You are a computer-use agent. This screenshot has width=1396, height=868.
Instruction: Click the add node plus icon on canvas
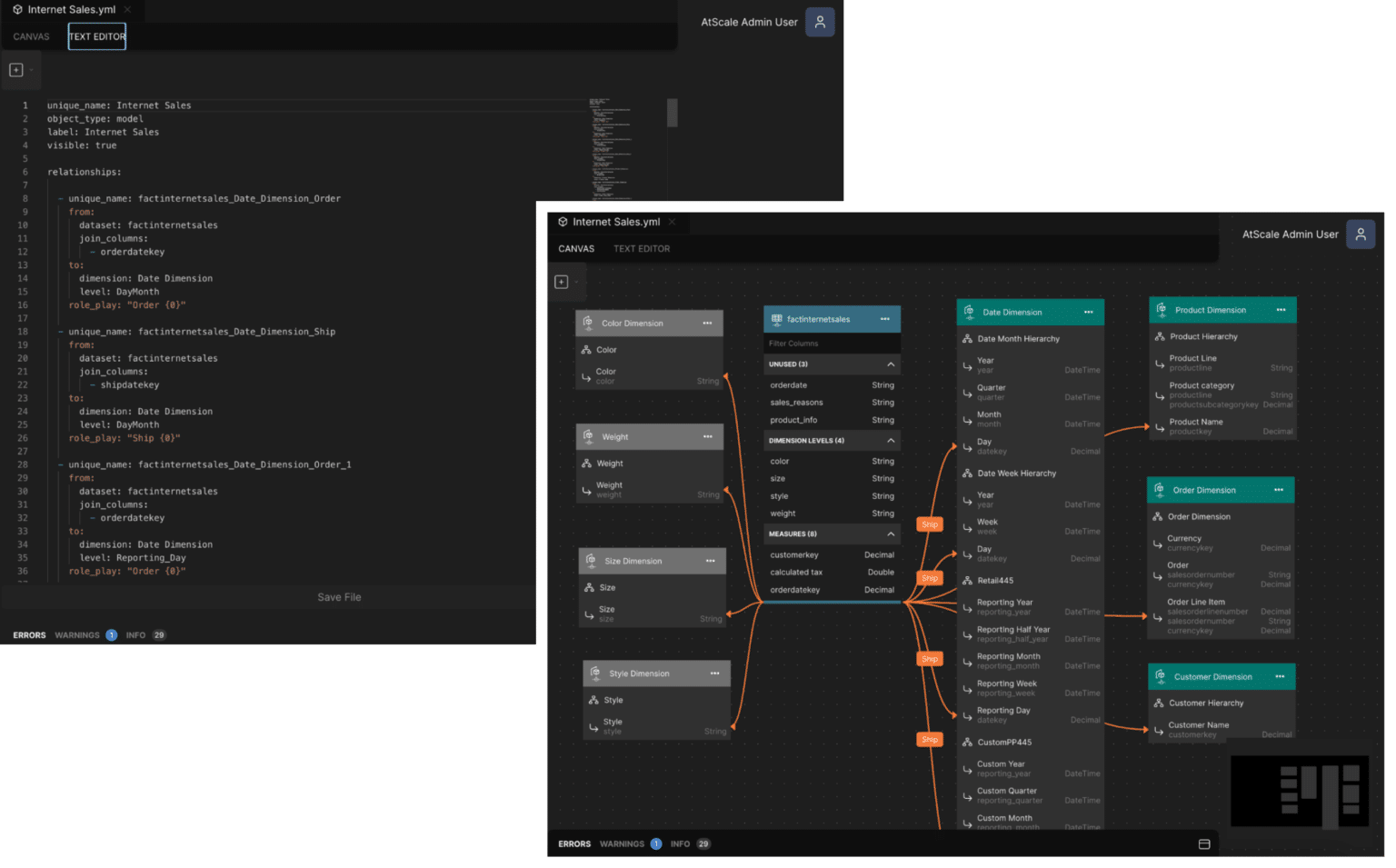pyautogui.click(x=561, y=282)
